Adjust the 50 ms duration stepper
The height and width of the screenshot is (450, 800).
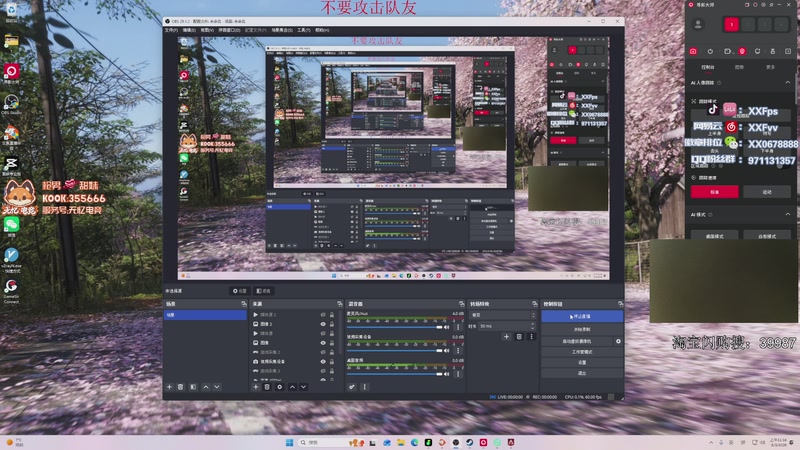click(x=533, y=326)
